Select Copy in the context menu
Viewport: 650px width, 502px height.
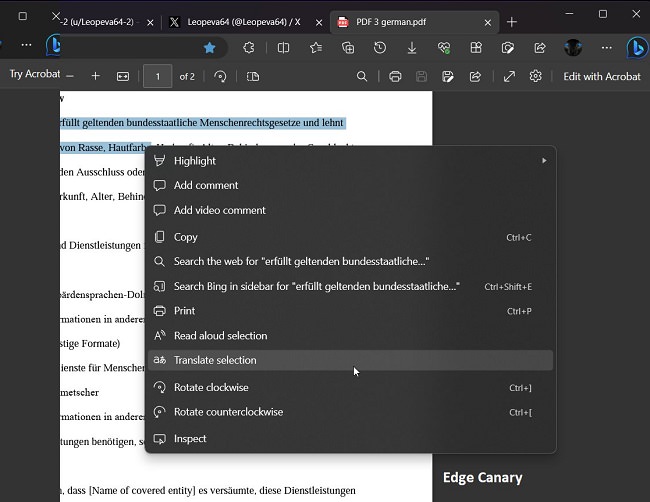tap(186, 237)
